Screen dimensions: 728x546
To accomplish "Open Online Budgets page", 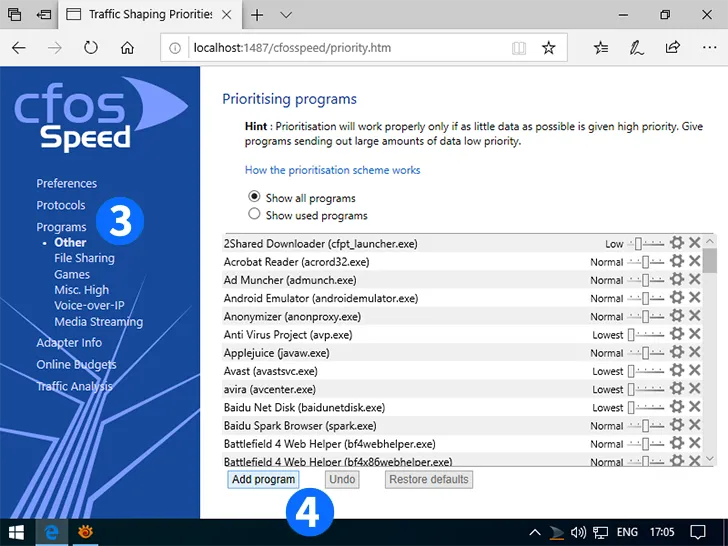I will 76,364.
